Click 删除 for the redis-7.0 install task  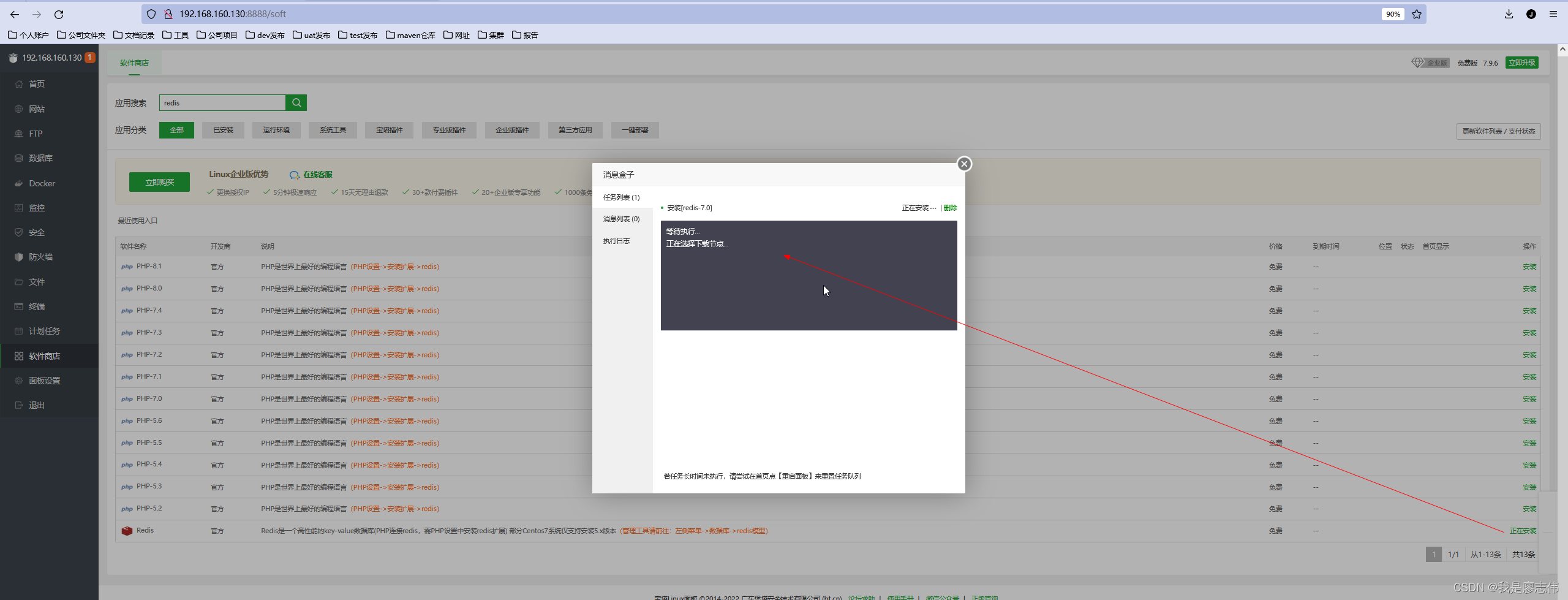pyautogui.click(x=951, y=208)
